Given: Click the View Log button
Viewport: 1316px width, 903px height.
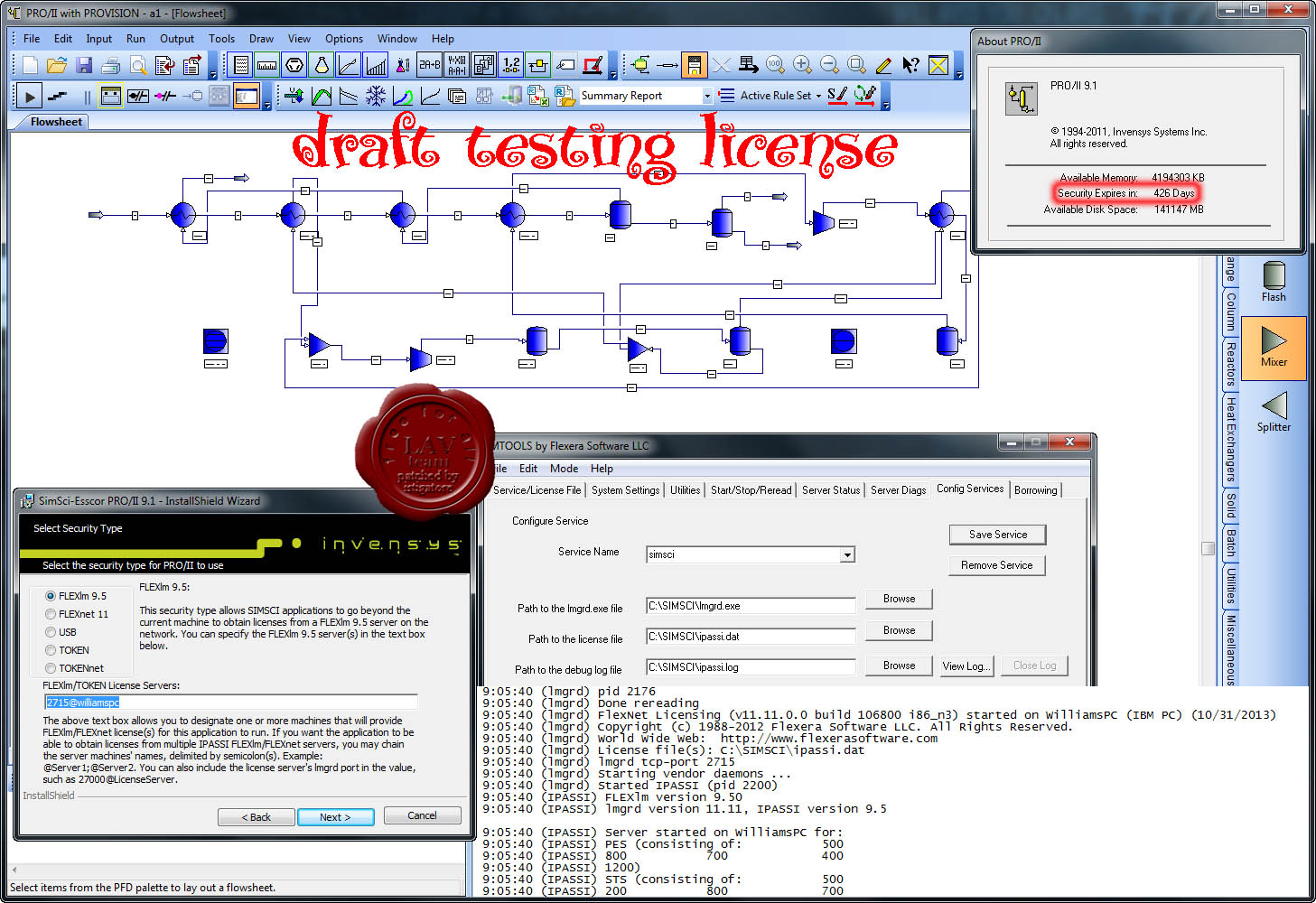Looking at the screenshot, I should pyautogui.click(x=966, y=666).
